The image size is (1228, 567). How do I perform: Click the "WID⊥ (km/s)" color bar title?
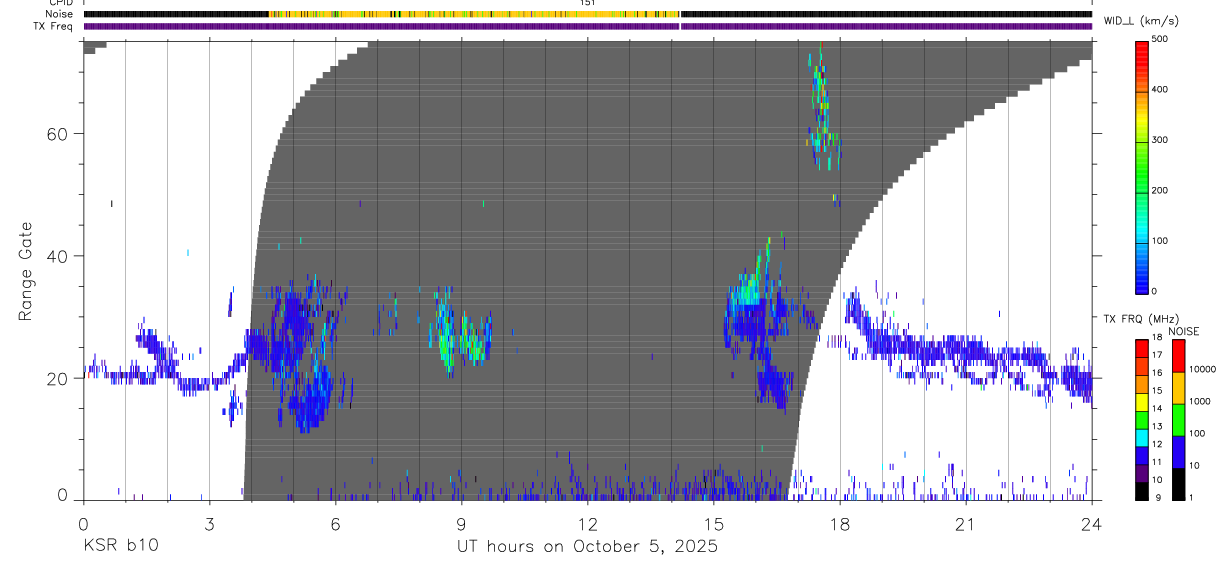(1144, 20)
